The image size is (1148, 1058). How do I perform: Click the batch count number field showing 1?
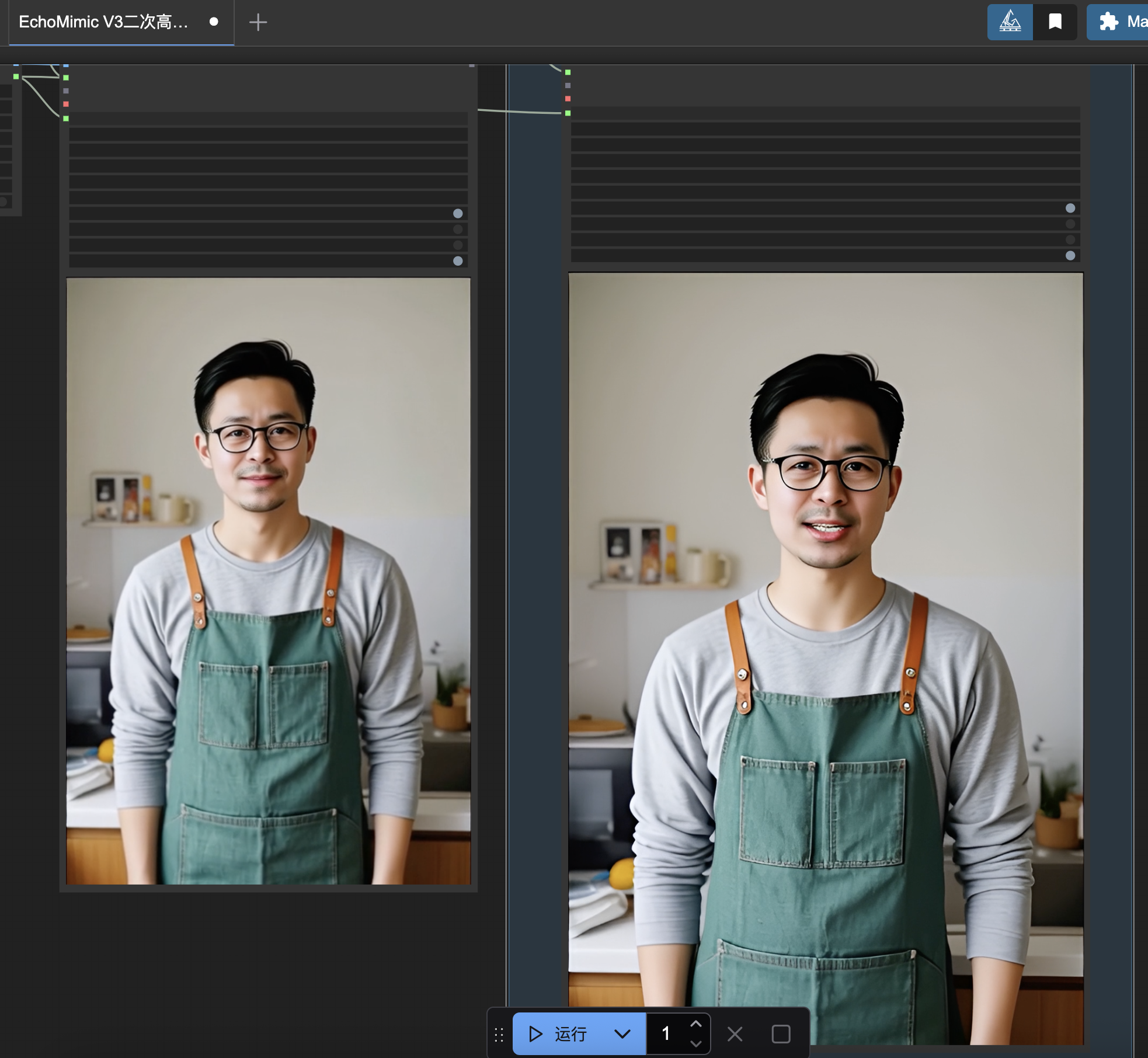[x=666, y=1034]
